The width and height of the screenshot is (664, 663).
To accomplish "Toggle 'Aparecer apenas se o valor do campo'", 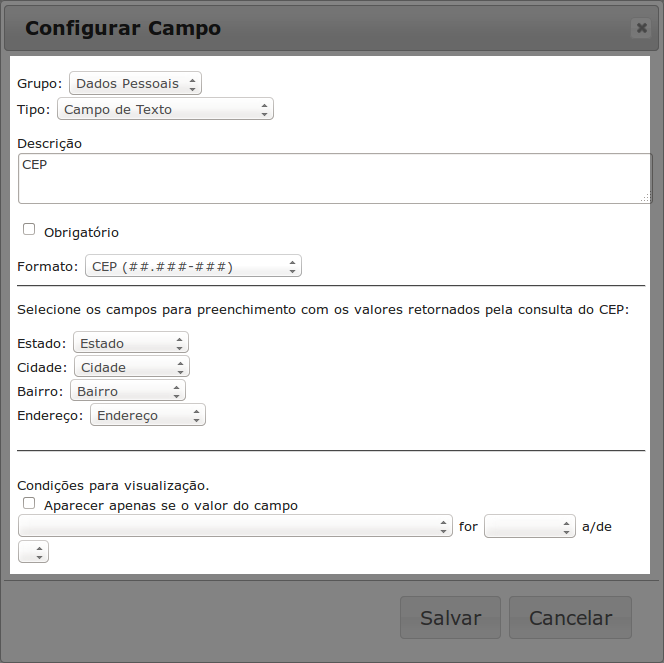I will [x=29, y=504].
